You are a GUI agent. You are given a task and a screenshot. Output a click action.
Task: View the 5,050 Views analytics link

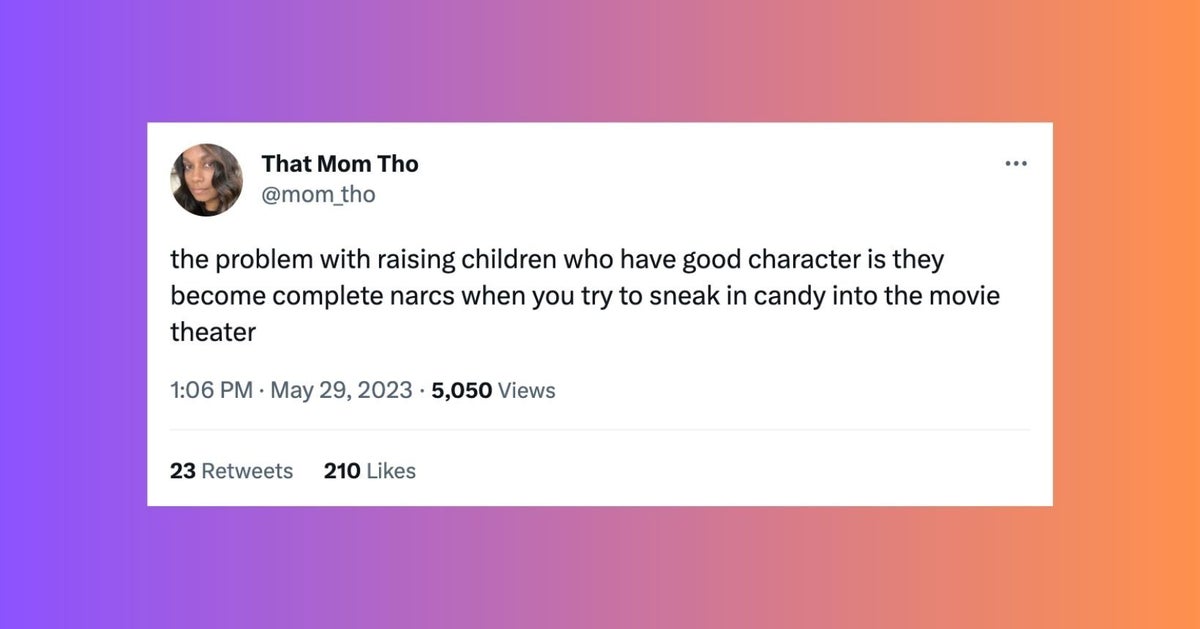pos(493,390)
